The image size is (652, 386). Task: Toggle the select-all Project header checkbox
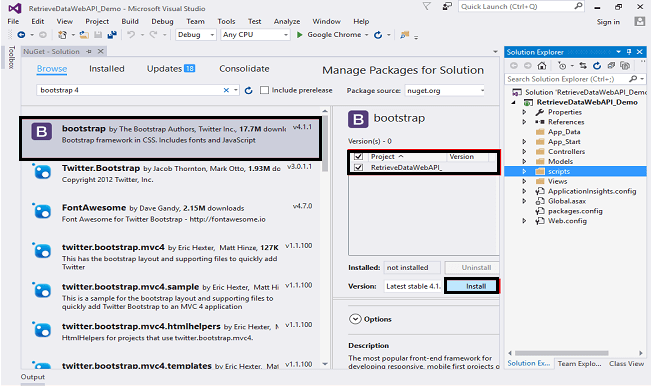point(358,157)
